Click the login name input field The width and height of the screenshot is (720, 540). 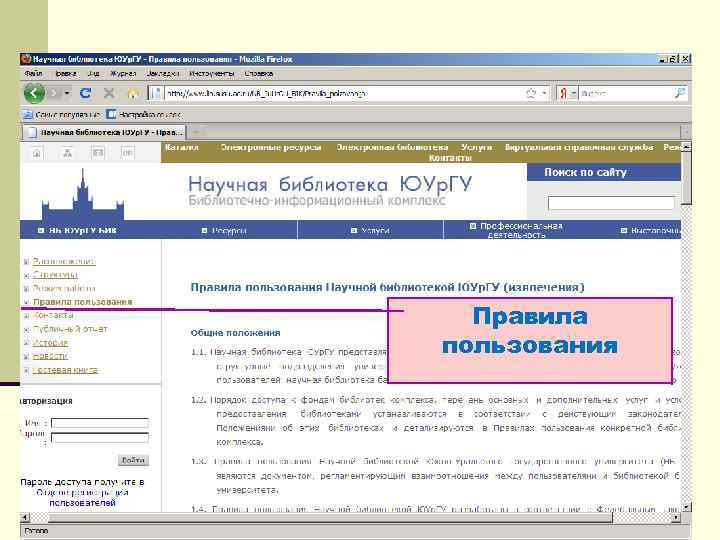tap(100, 423)
